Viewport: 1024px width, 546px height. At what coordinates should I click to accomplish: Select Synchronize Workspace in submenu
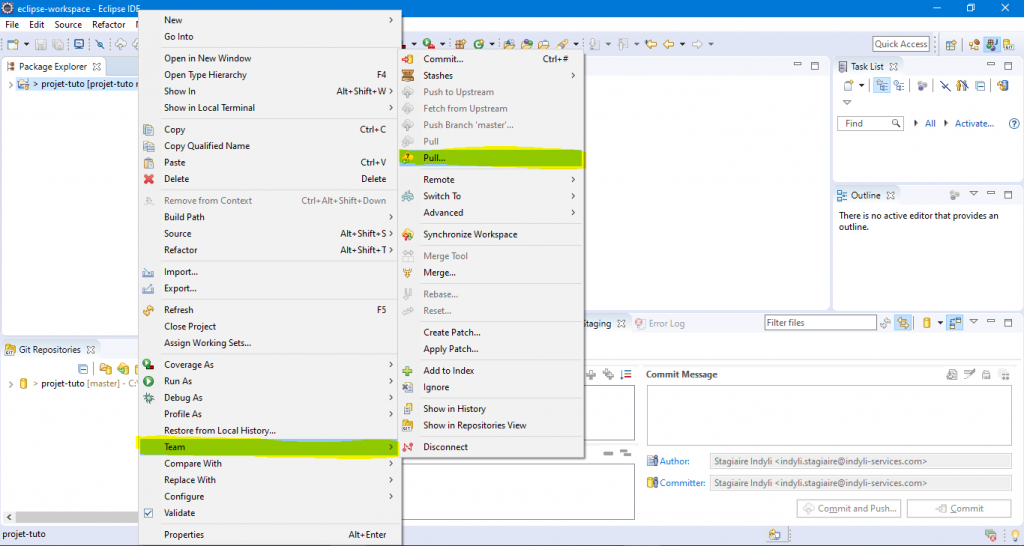[x=491, y=234]
